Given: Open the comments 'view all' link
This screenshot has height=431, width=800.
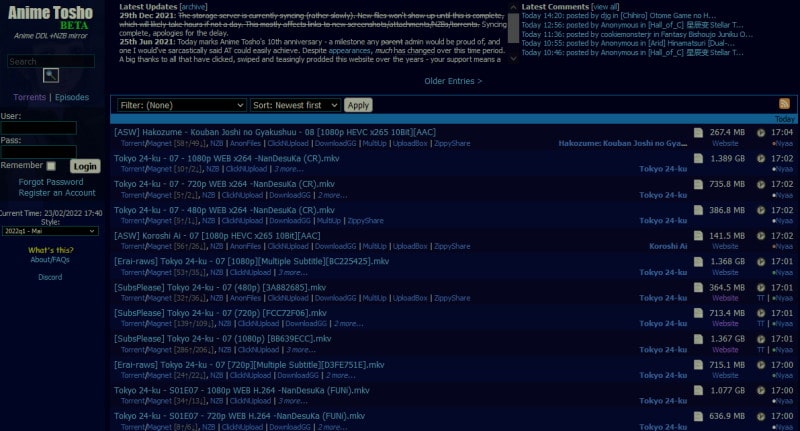Looking at the screenshot, I should pos(605,7).
